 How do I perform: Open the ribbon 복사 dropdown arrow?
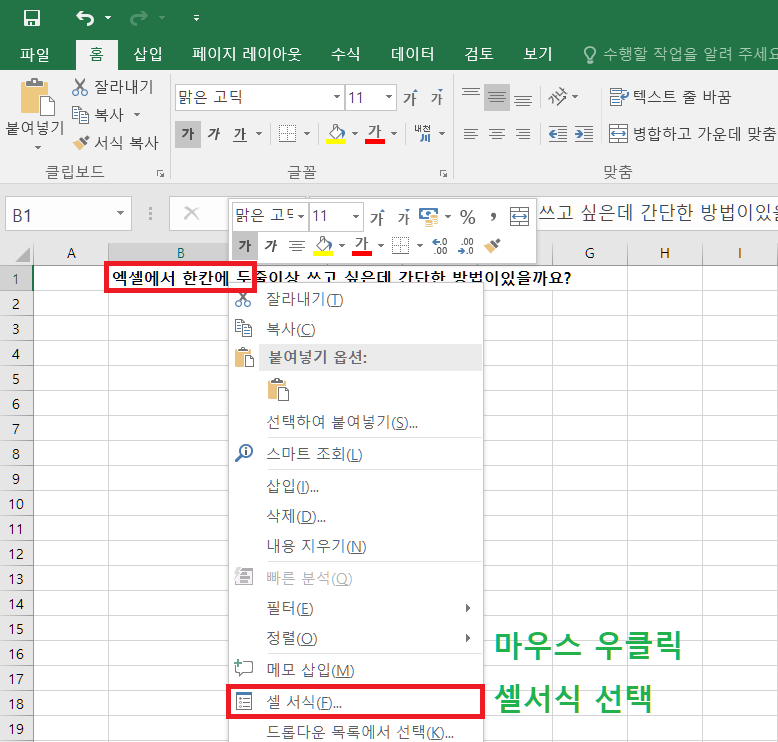tap(137, 115)
